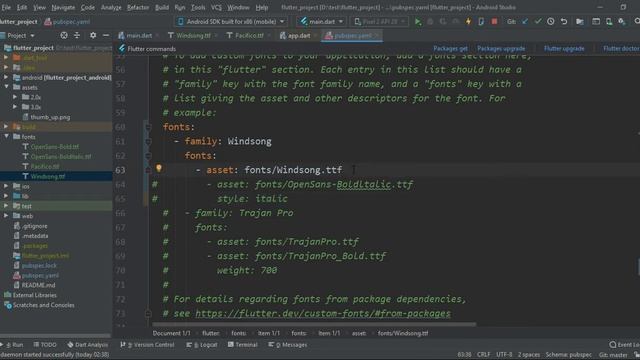Open the Android SDK device selector dropdown
Image resolution: width=640 pixels, height=360 pixels.
(x=231, y=22)
